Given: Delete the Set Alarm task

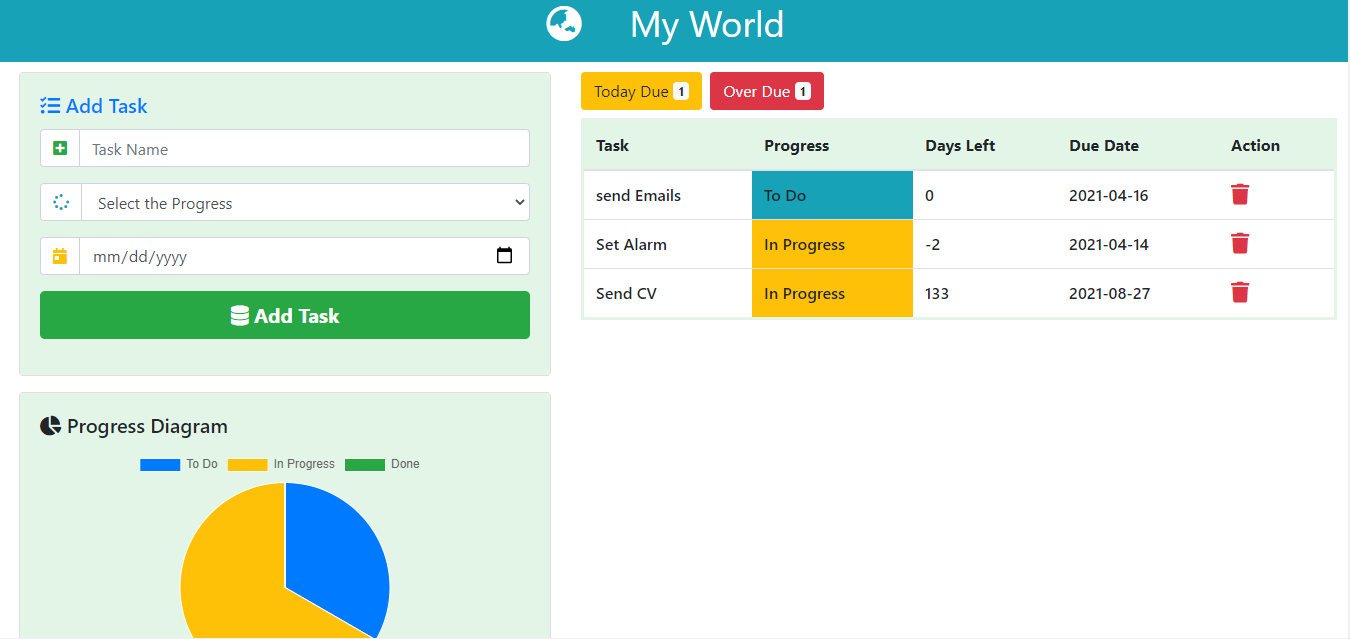Looking at the screenshot, I should pyautogui.click(x=1240, y=243).
